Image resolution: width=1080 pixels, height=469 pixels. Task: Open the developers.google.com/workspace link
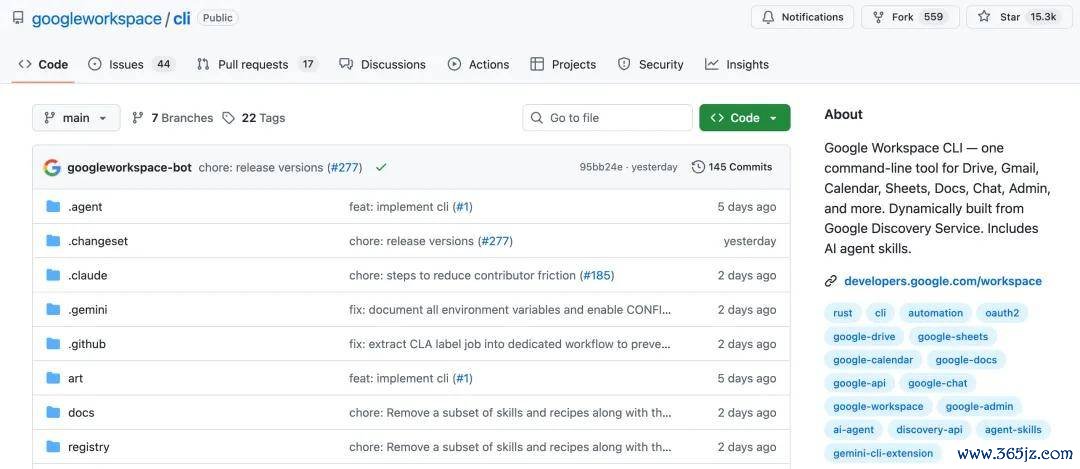click(x=942, y=281)
